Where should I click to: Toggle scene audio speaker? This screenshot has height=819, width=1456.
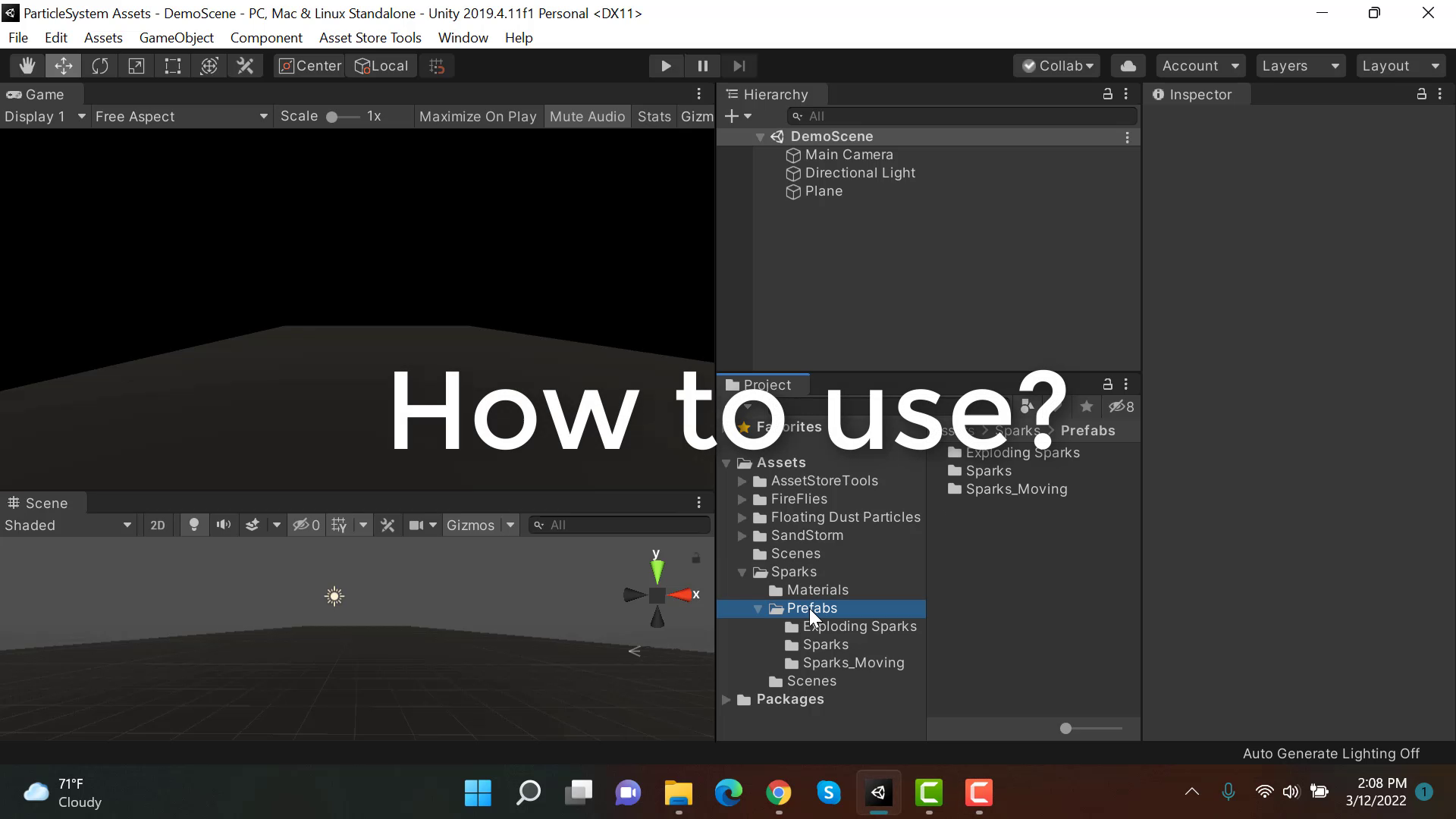(x=224, y=526)
